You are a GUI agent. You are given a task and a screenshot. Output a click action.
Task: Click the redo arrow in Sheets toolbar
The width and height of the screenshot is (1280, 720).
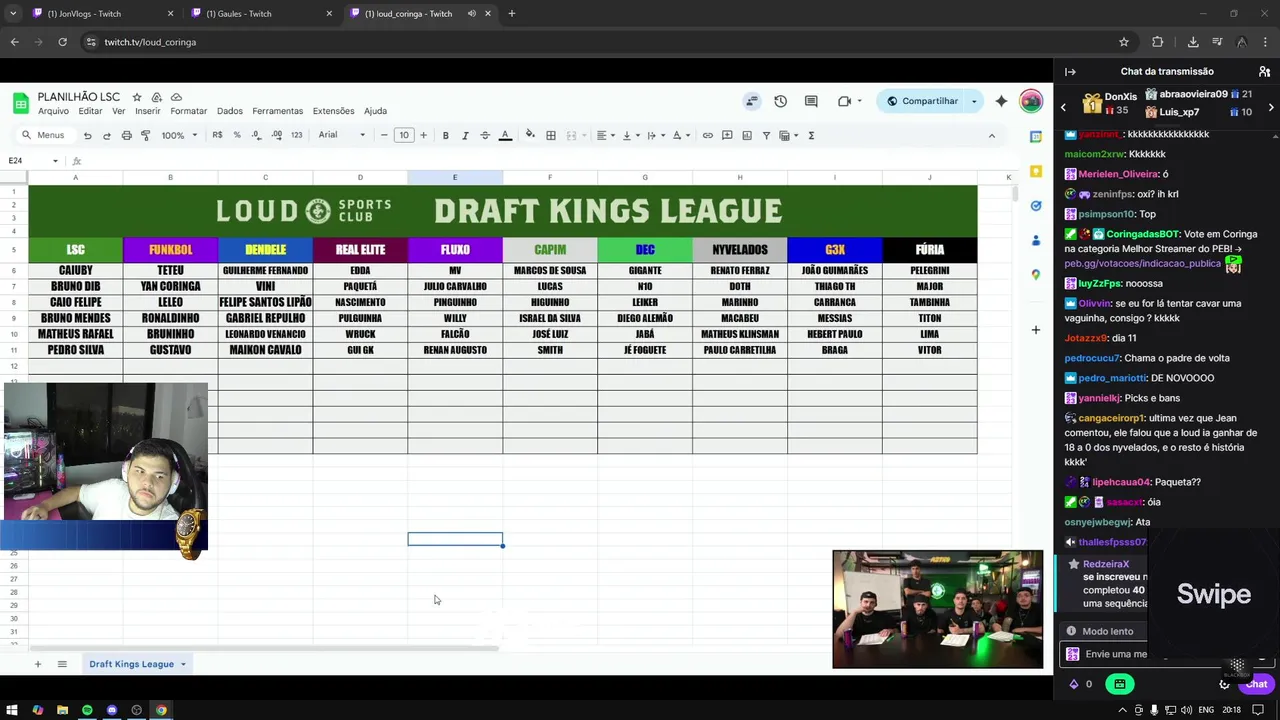[107, 135]
